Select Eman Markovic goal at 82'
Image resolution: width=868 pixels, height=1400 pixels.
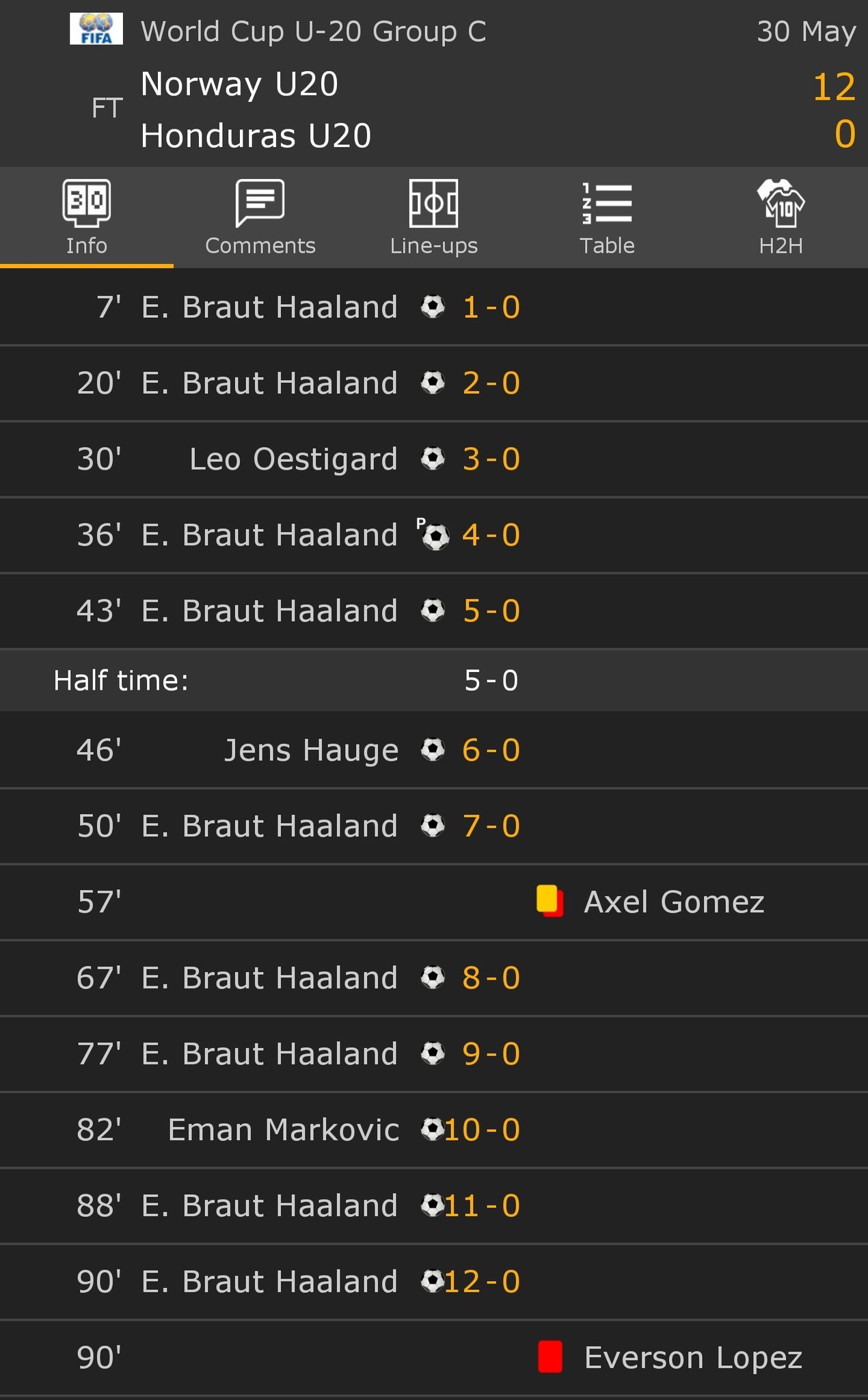pos(434,1129)
